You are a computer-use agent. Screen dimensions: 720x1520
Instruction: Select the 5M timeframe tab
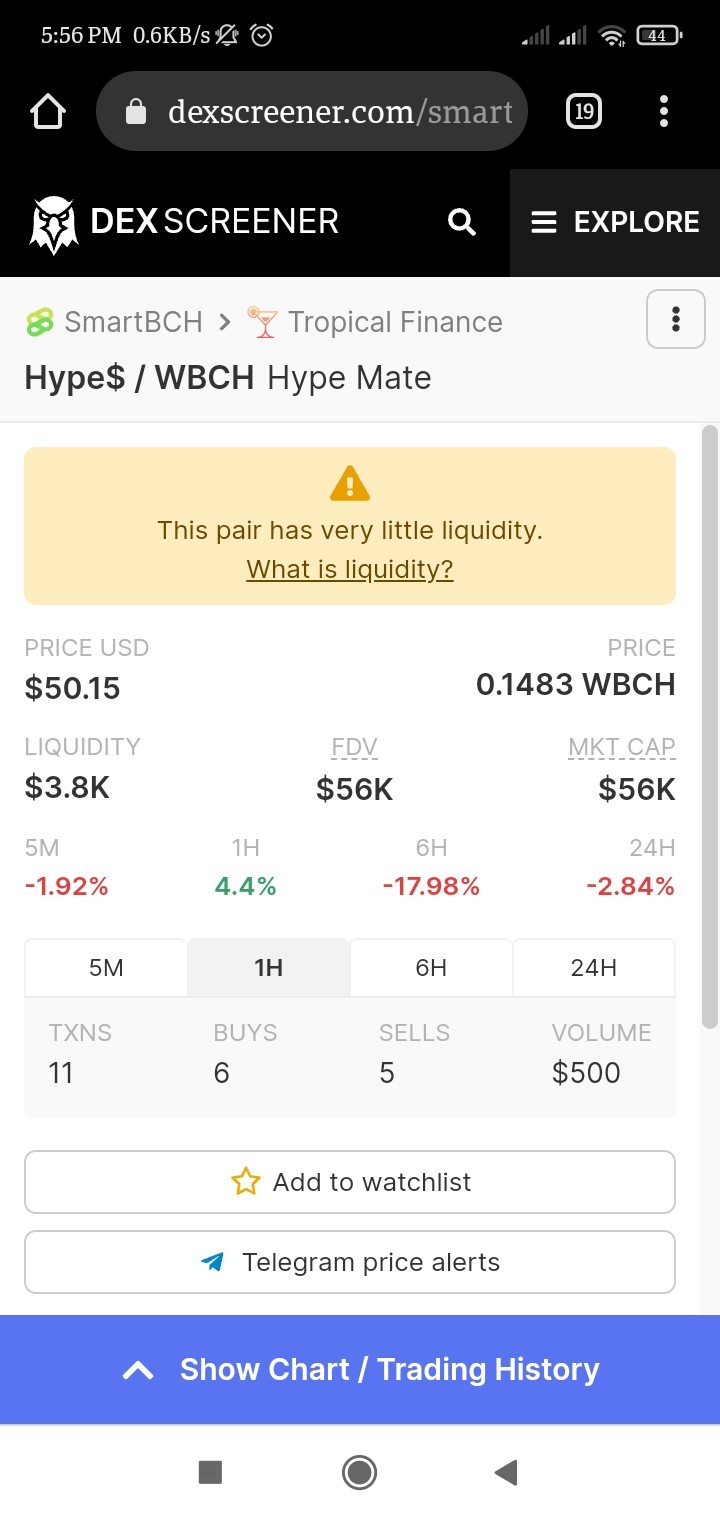(106, 967)
